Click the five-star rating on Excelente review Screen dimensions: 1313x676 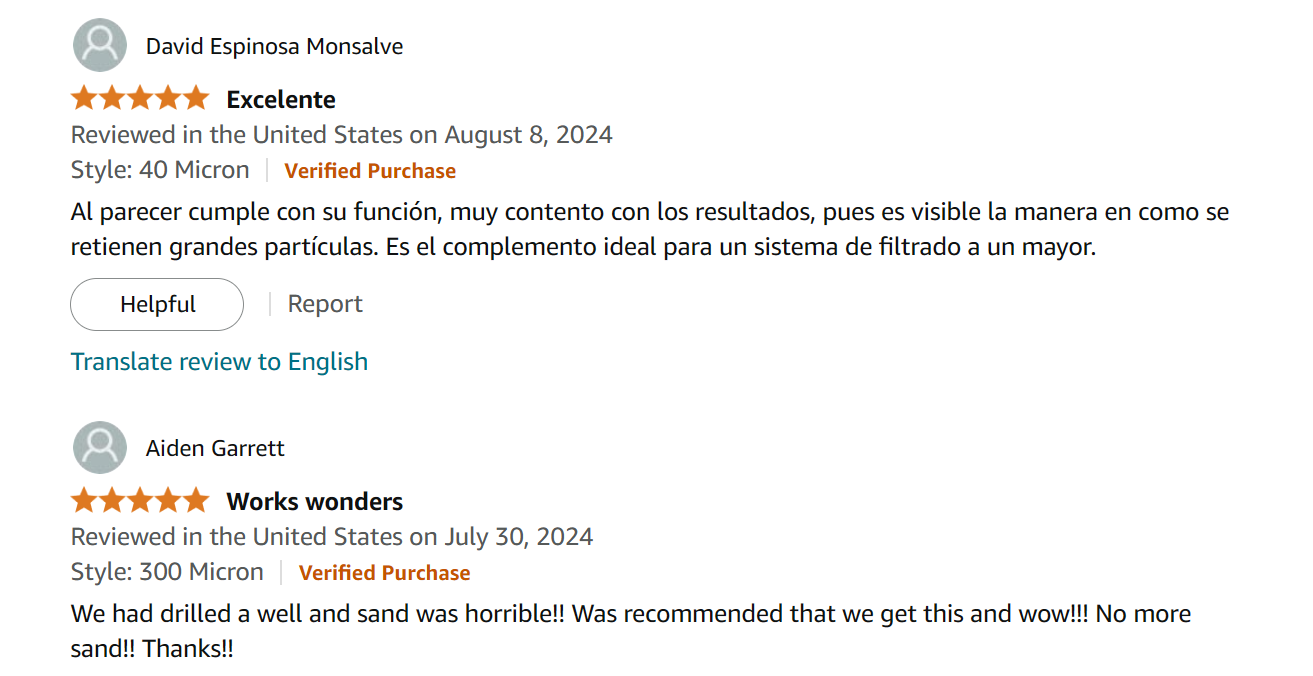[140, 99]
